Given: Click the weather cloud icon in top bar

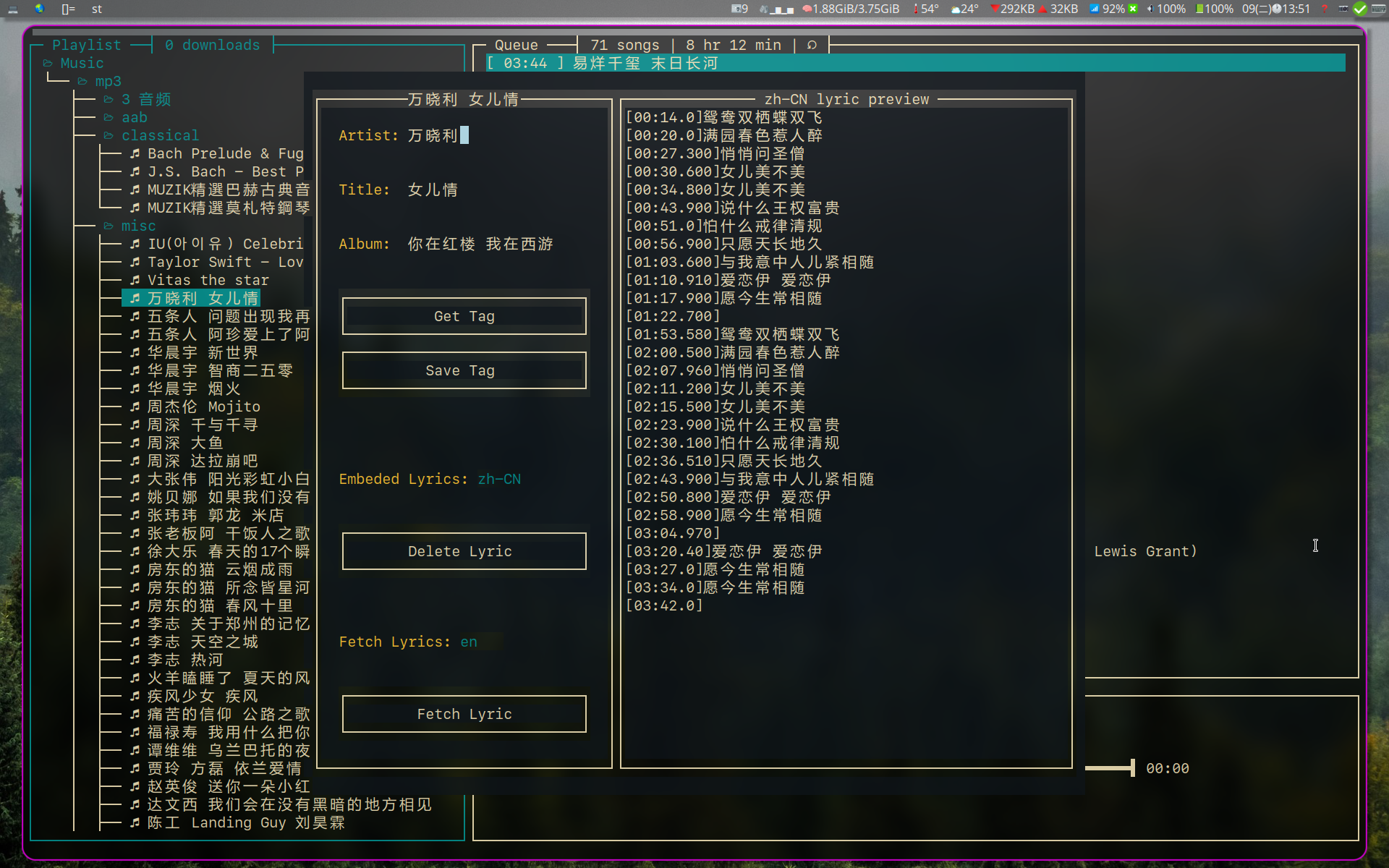Looking at the screenshot, I should pyautogui.click(x=956, y=9).
